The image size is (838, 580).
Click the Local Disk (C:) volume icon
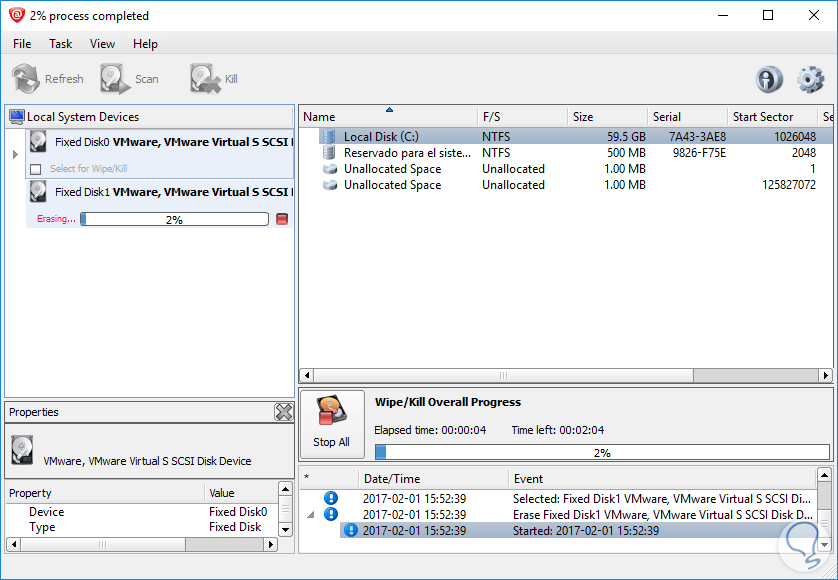329,136
